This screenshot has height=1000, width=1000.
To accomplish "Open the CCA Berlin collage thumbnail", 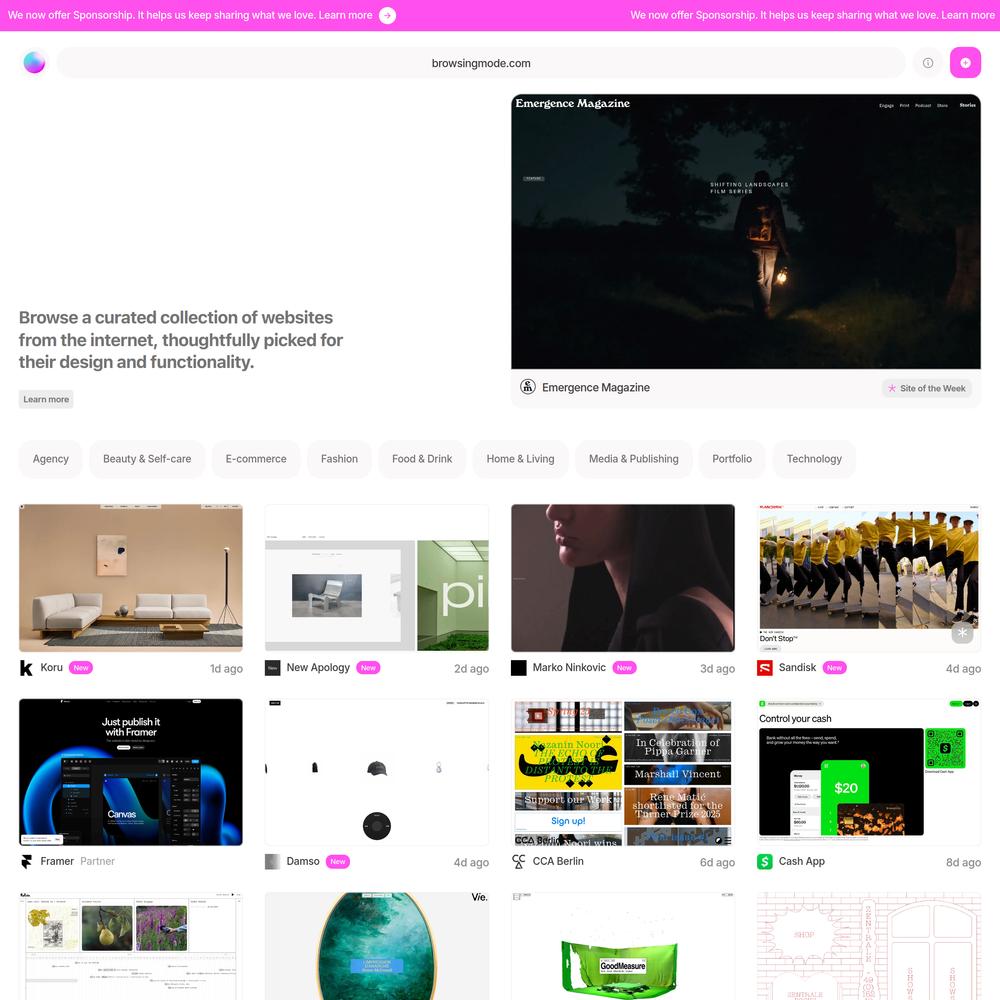I will 622,772.
